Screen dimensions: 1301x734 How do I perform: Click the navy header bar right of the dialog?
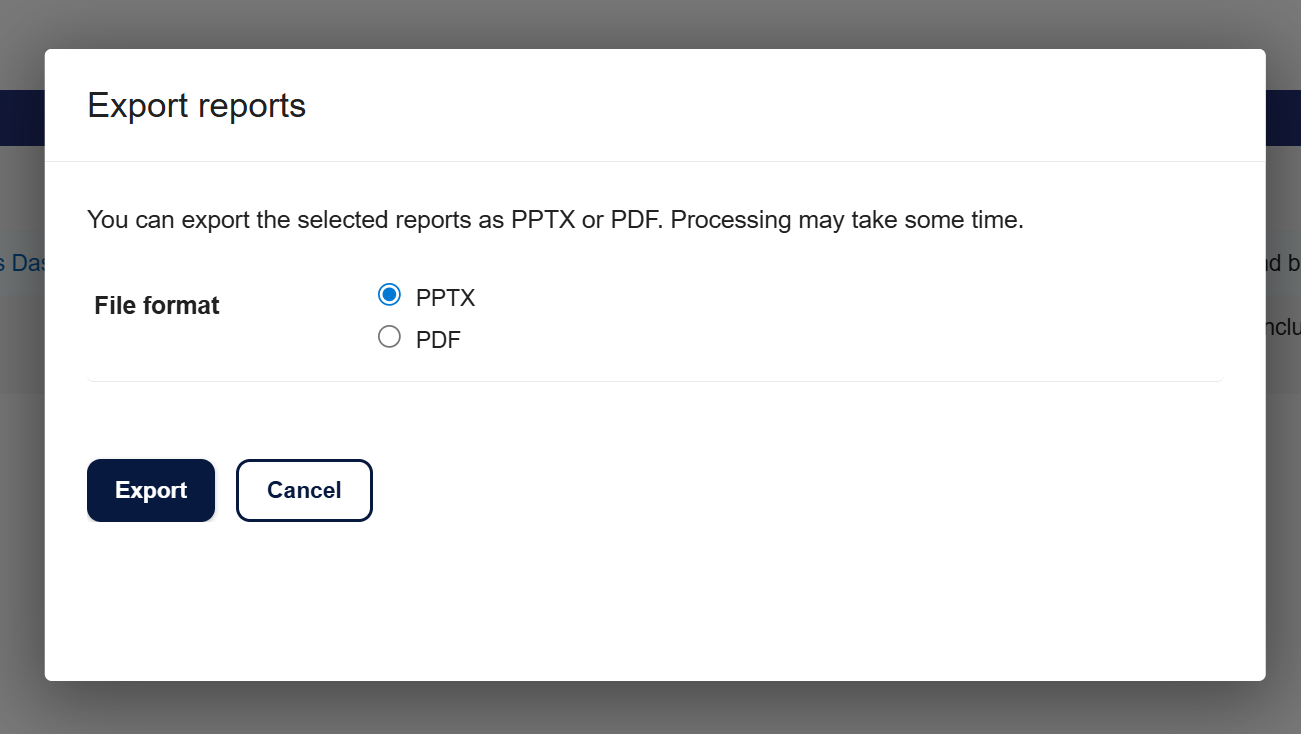(1283, 118)
